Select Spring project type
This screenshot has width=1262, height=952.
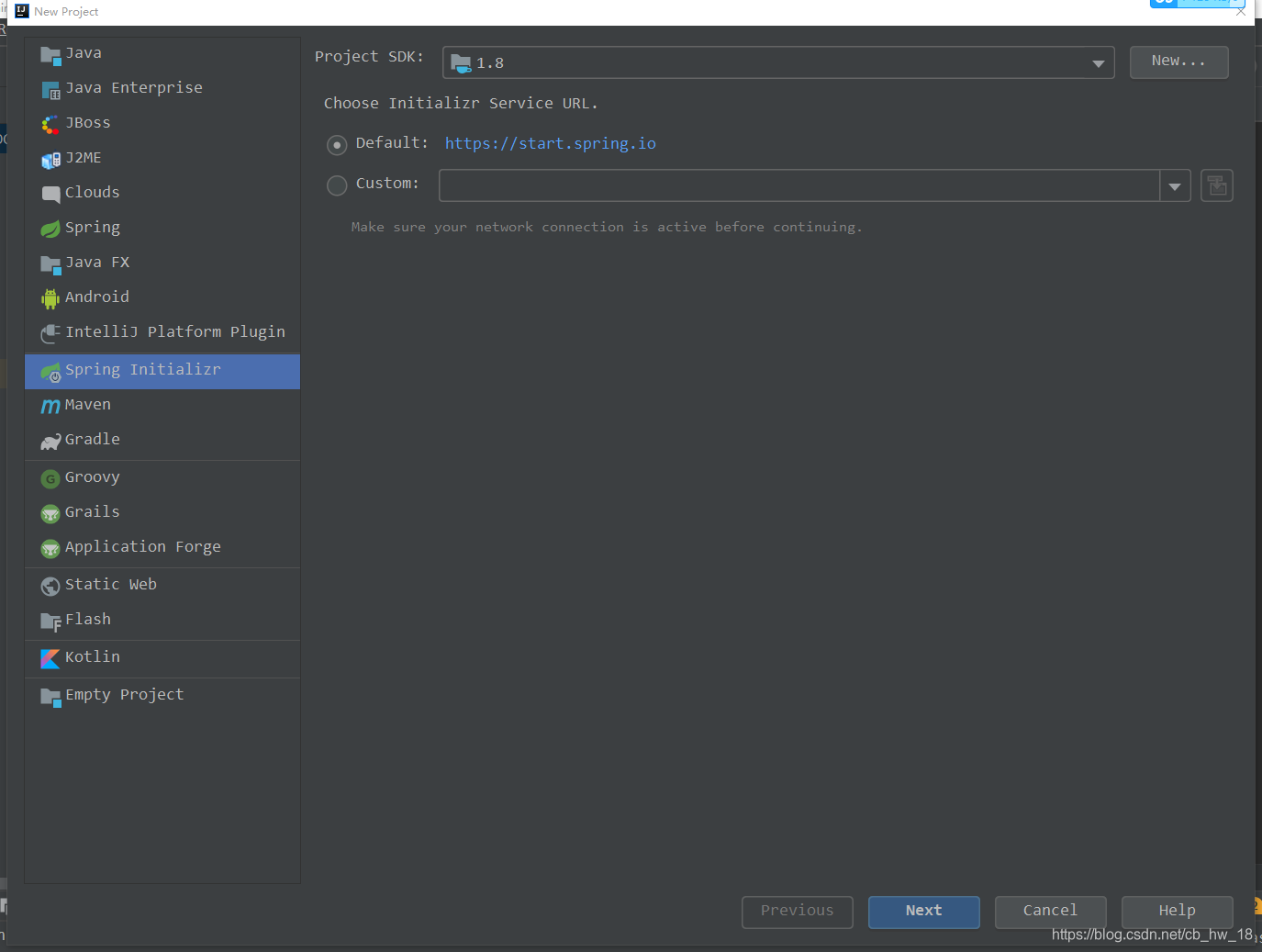pyautogui.click(x=162, y=228)
